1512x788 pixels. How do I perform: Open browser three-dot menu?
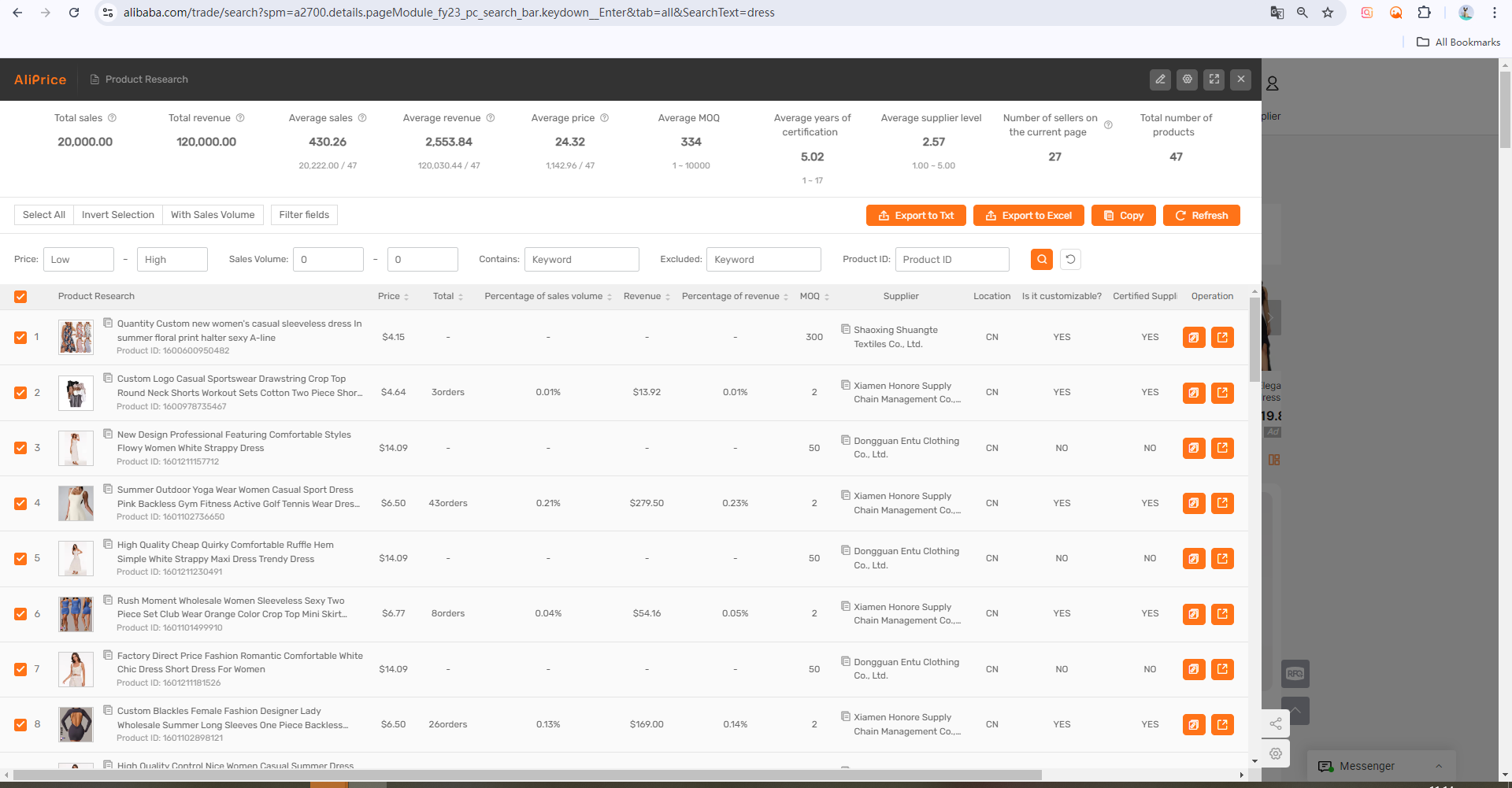1494,13
